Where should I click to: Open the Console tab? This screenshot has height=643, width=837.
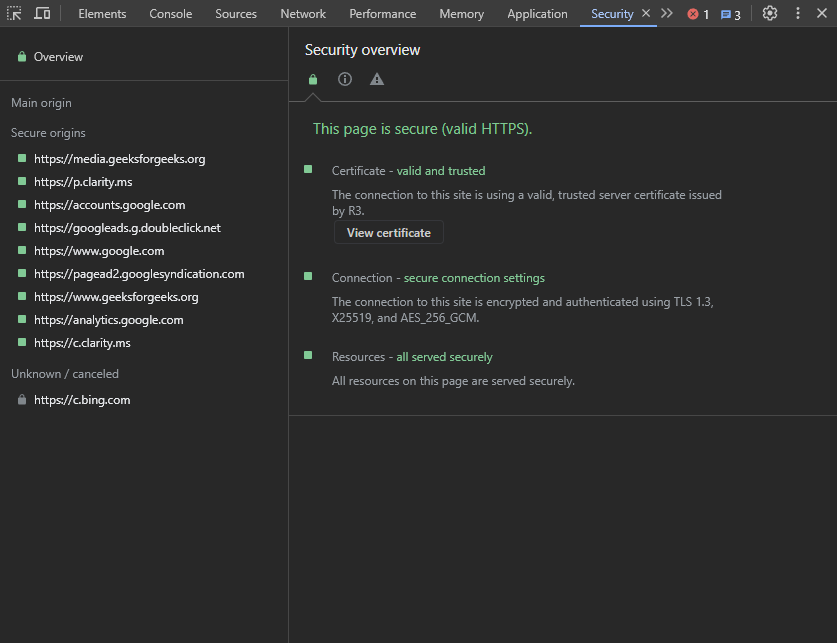(171, 14)
